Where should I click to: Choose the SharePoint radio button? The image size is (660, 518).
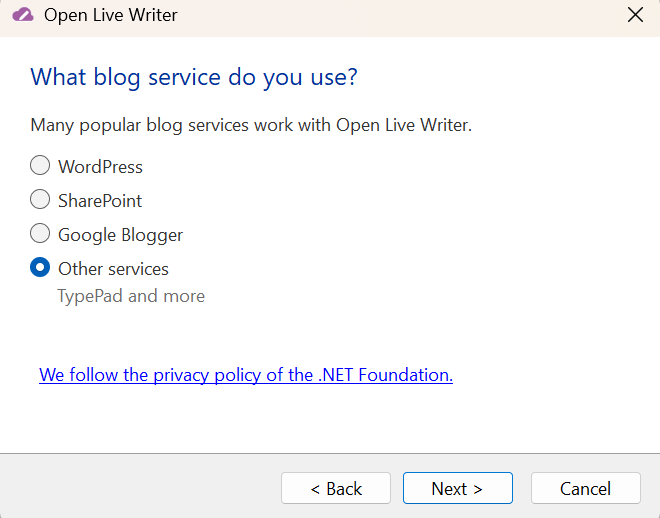[x=40, y=200]
